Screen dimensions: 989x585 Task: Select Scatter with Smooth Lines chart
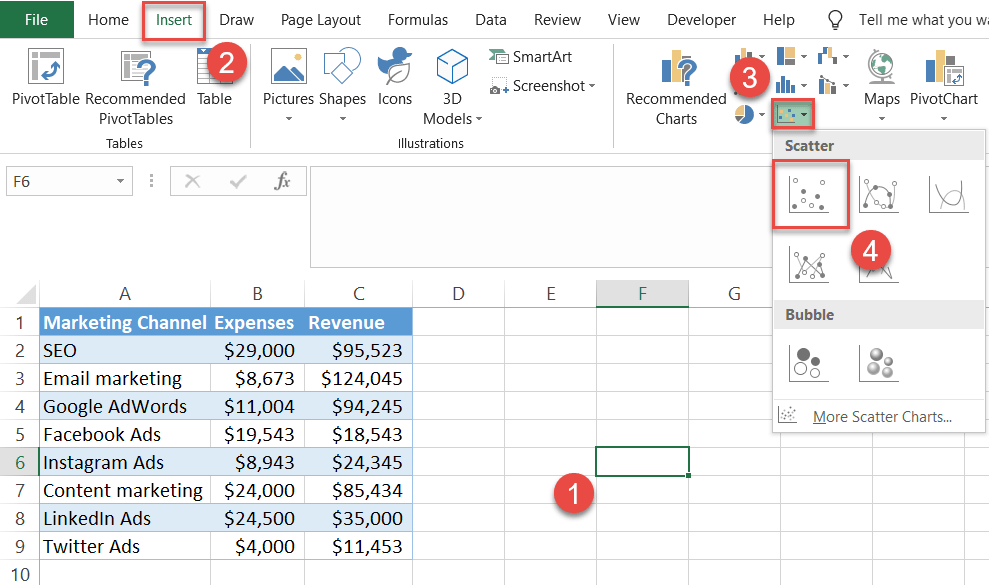877,194
